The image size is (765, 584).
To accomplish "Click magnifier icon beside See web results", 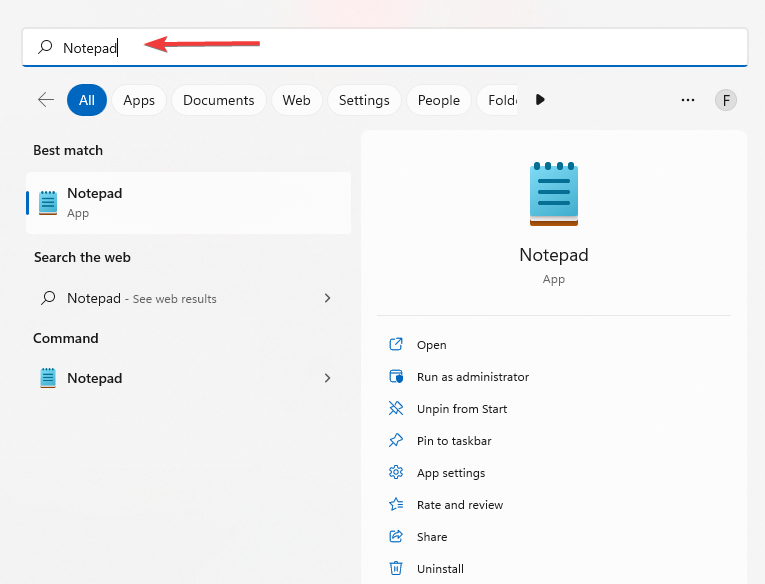I will (x=48, y=298).
